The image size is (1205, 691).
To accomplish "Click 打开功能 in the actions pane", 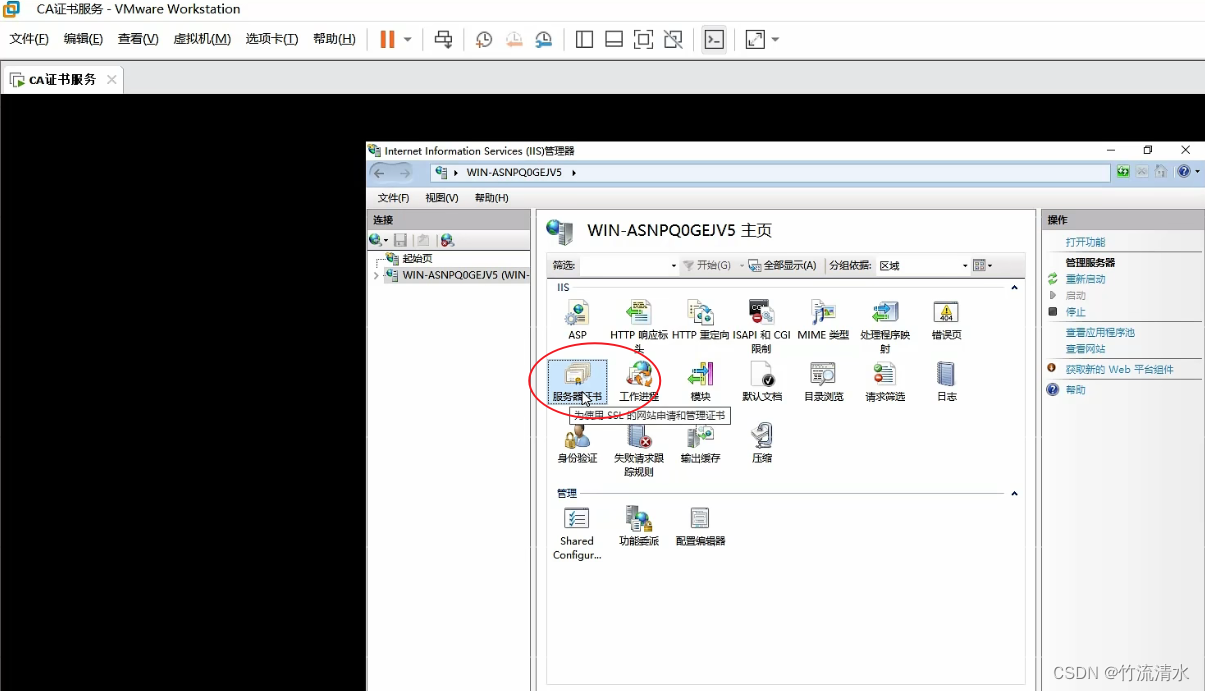I will pyautogui.click(x=1085, y=242).
